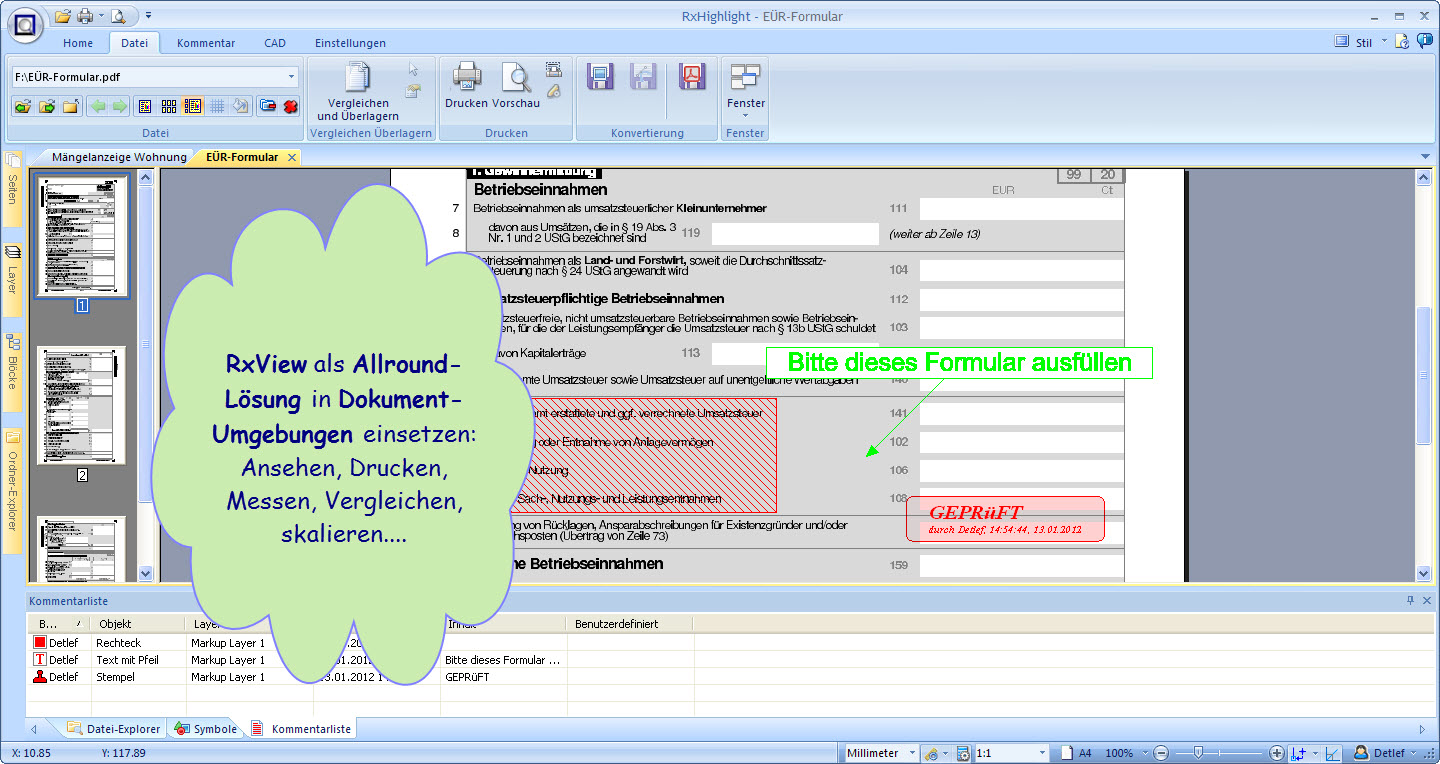The width and height of the screenshot is (1440, 764).
Task: Click the PDF conversion icon
Action: coord(692,77)
